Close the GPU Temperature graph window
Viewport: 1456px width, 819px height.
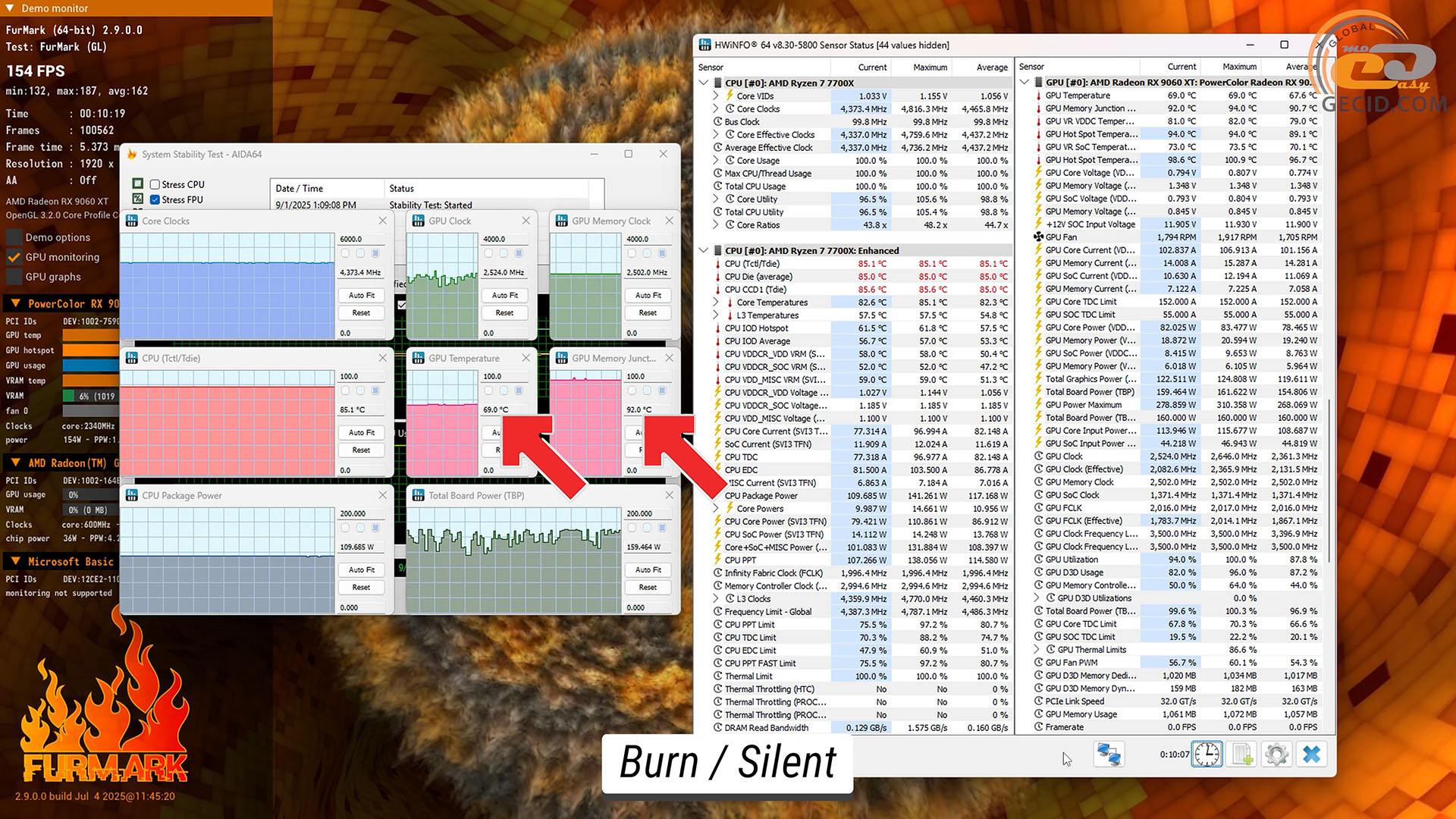(526, 358)
